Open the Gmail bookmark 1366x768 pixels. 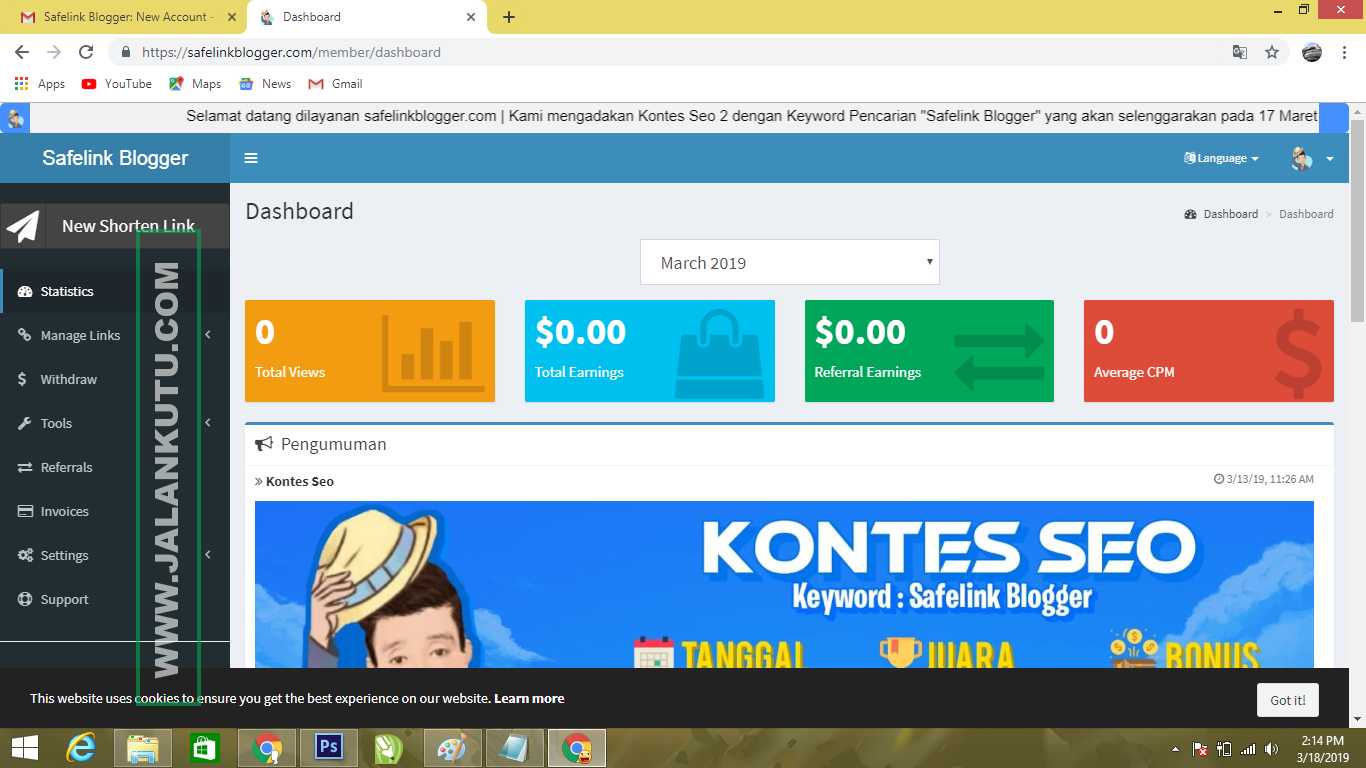[x=336, y=84]
